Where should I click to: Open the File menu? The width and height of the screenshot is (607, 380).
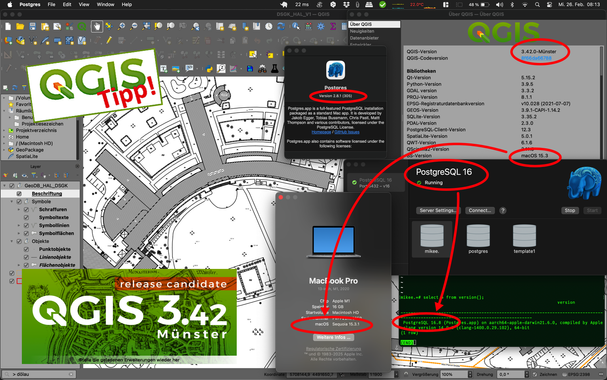[x=51, y=5]
